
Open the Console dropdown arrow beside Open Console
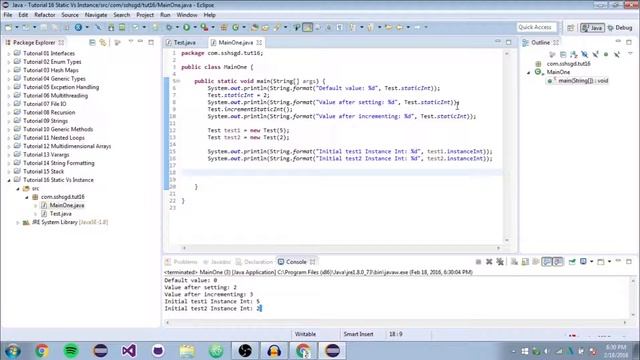coord(609,262)
